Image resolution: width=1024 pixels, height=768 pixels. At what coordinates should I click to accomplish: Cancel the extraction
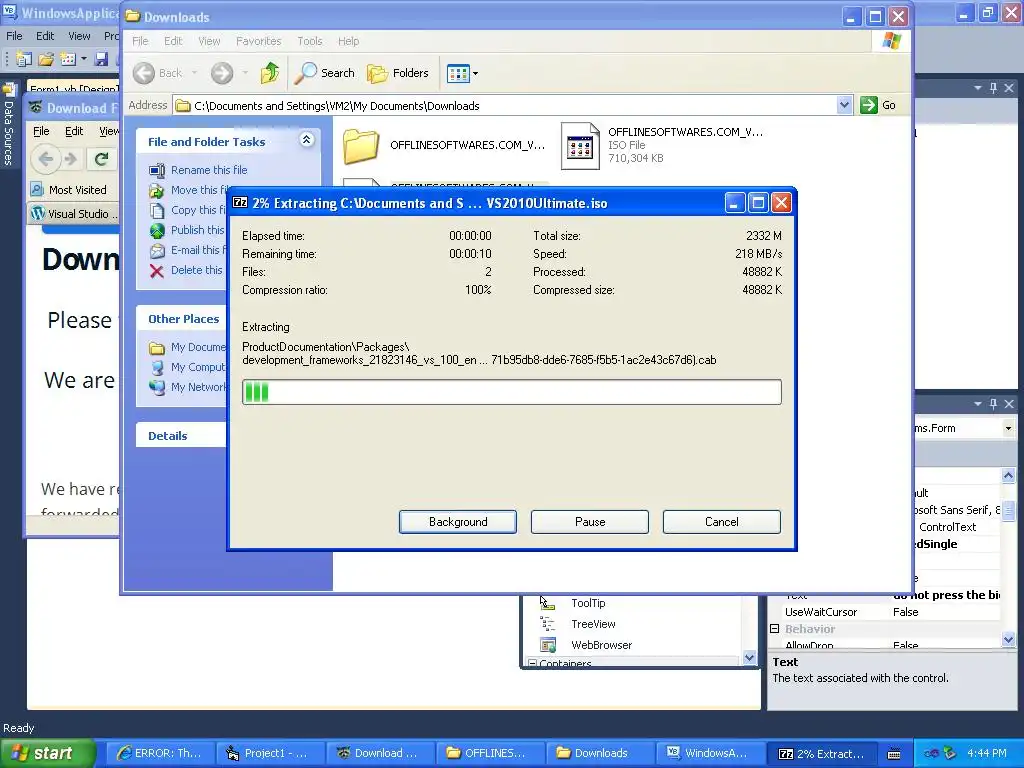(722, 522)
